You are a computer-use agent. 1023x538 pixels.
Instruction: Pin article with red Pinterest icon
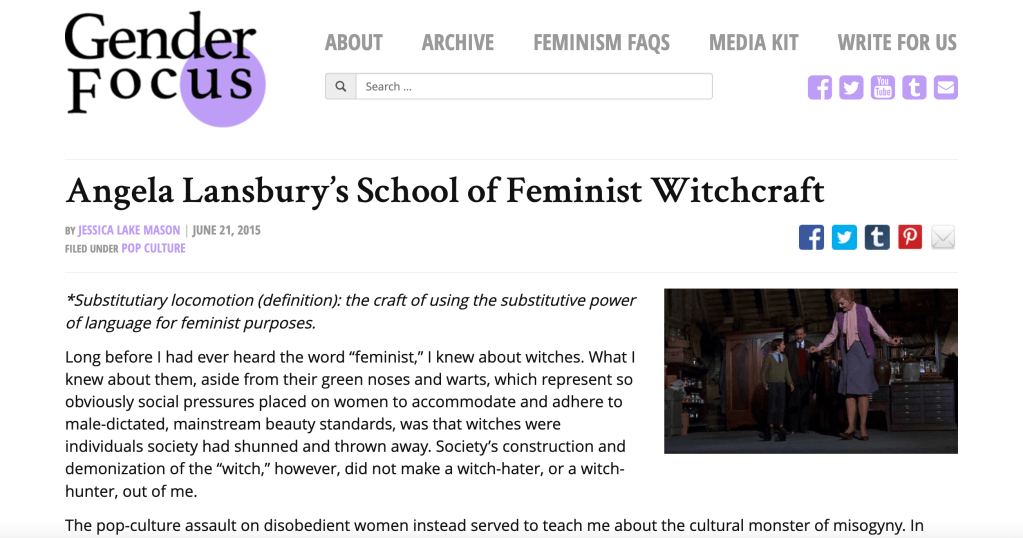(910, 237)
